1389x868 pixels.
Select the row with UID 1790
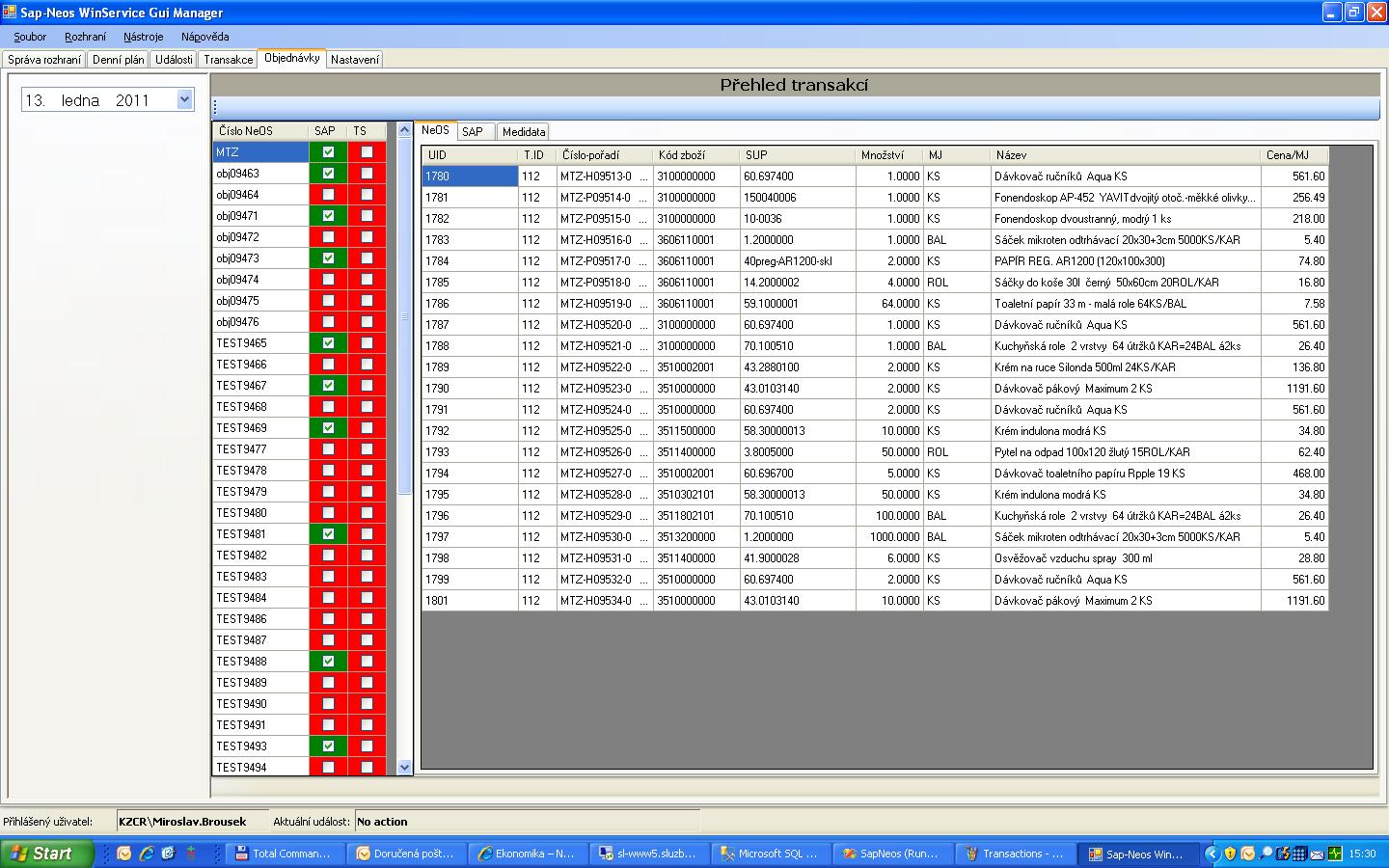click(469, 389)
